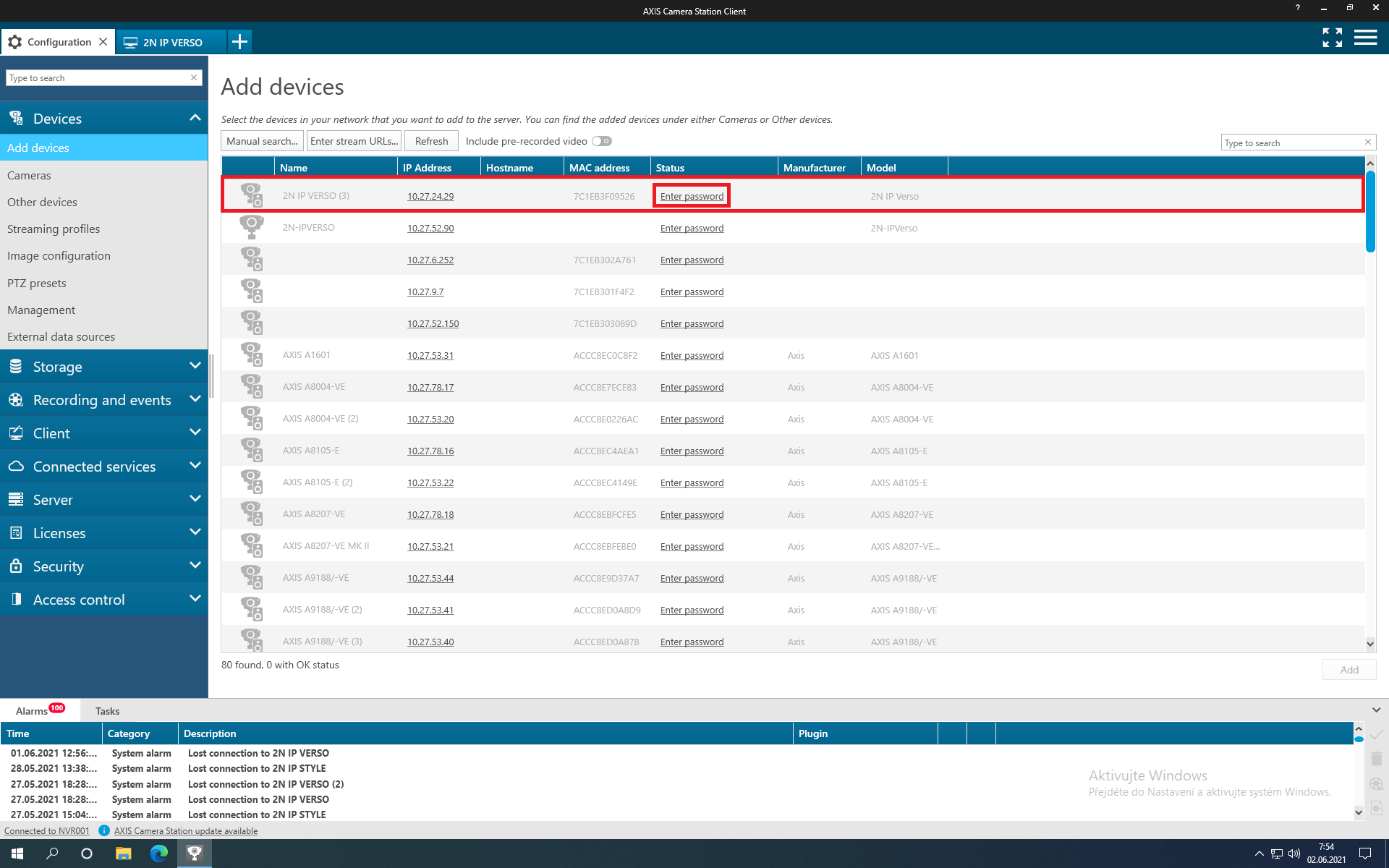Open the Tasks tab

[107, 711]
